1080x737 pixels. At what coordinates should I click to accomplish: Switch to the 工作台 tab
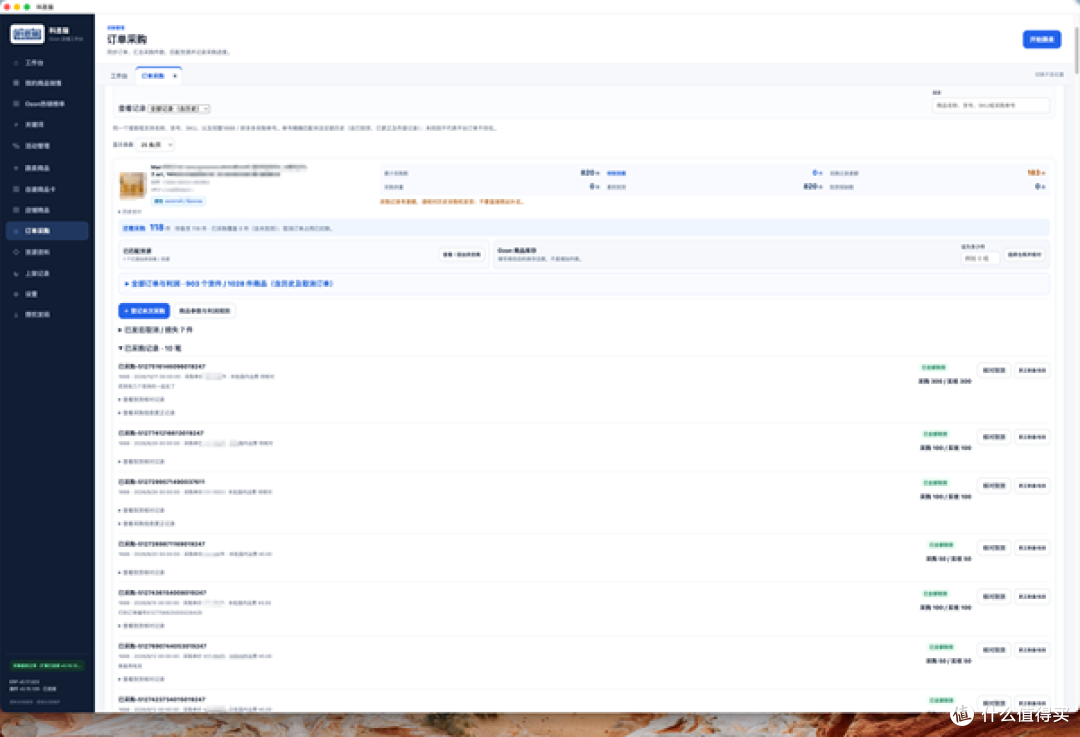(119, 76)
